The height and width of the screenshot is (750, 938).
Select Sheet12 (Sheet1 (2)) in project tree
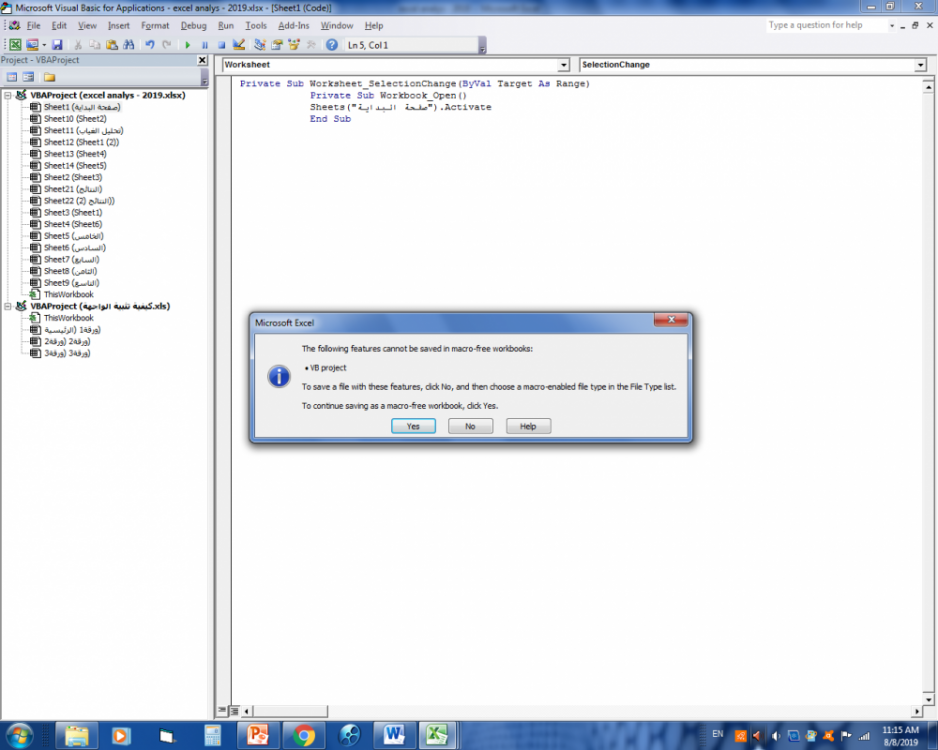[x=81, y=142]
